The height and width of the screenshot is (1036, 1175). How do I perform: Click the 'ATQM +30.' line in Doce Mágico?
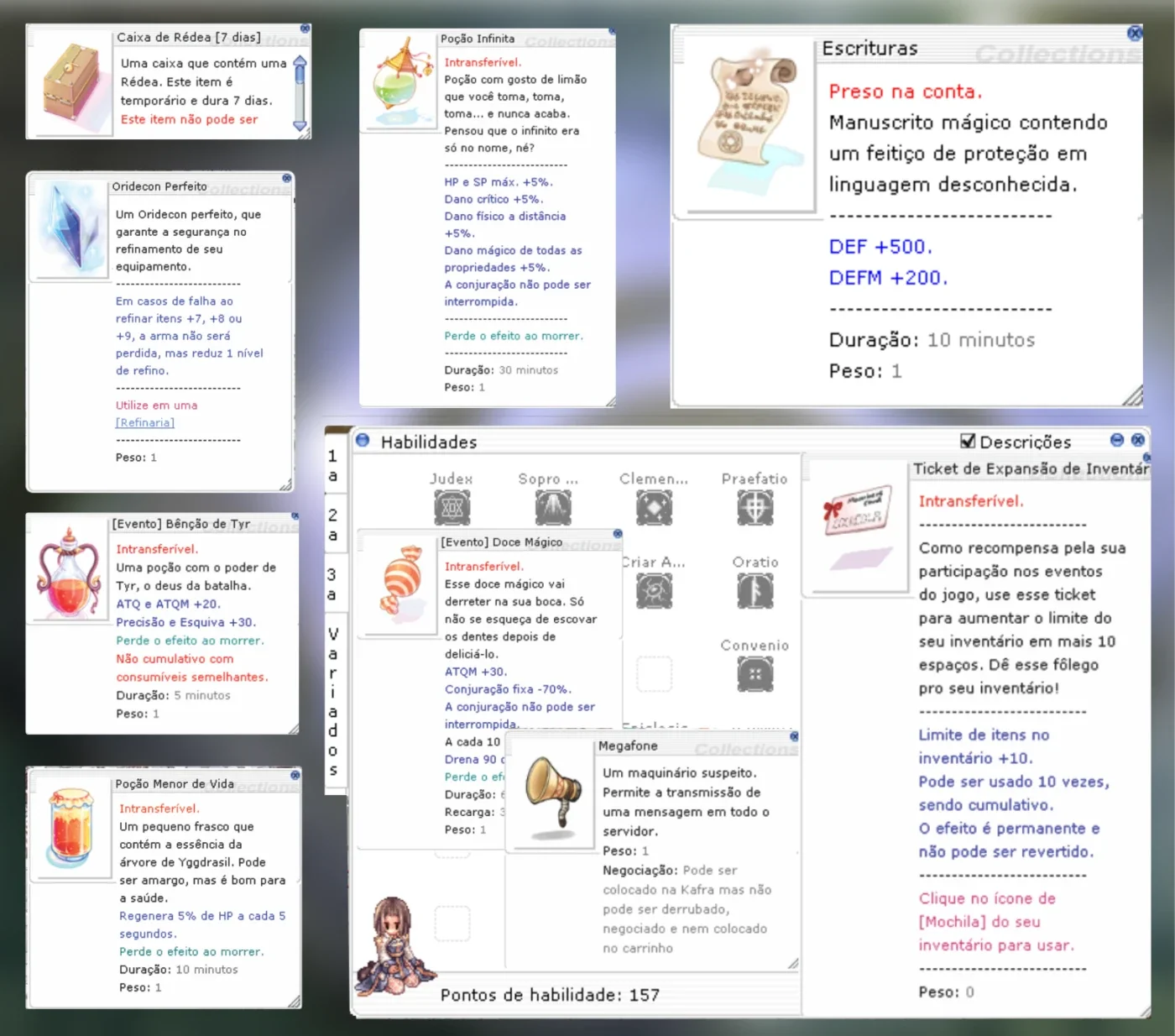pyautogui.click(x=476, y=672)
